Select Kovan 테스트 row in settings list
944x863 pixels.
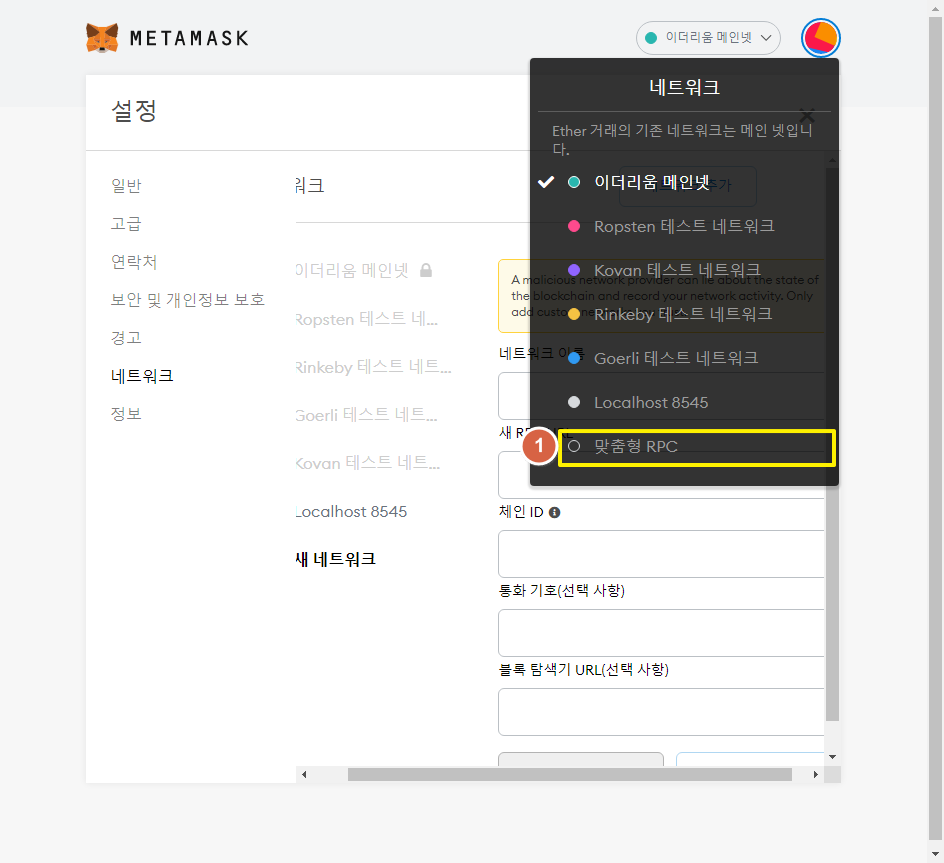[x=368, y=463]
